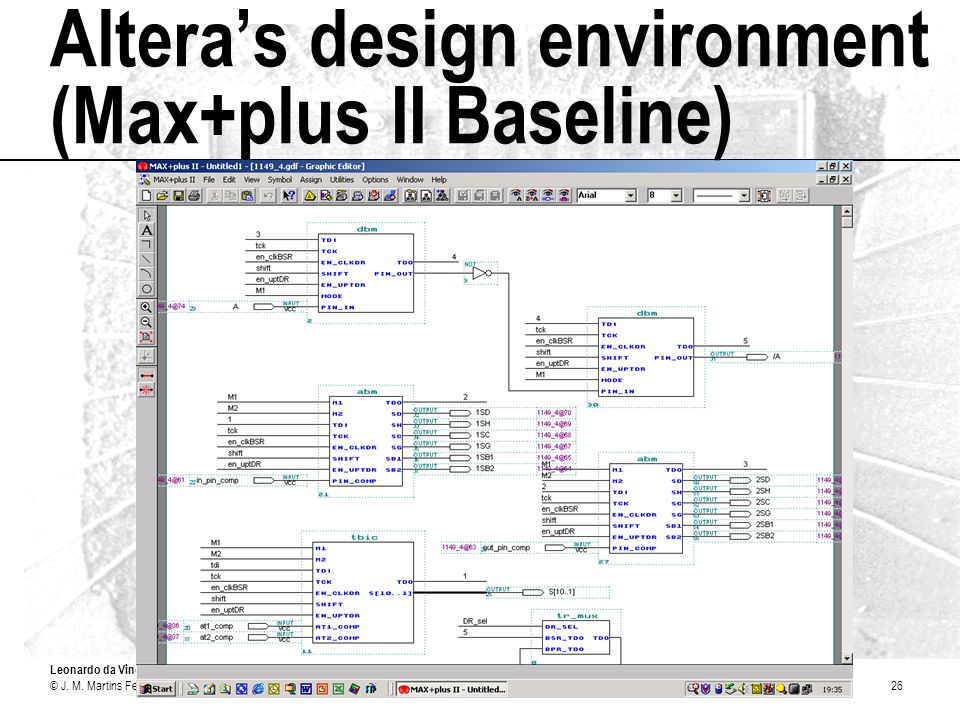Click the Save icon

pyautogui.click(x=179, y=196)
